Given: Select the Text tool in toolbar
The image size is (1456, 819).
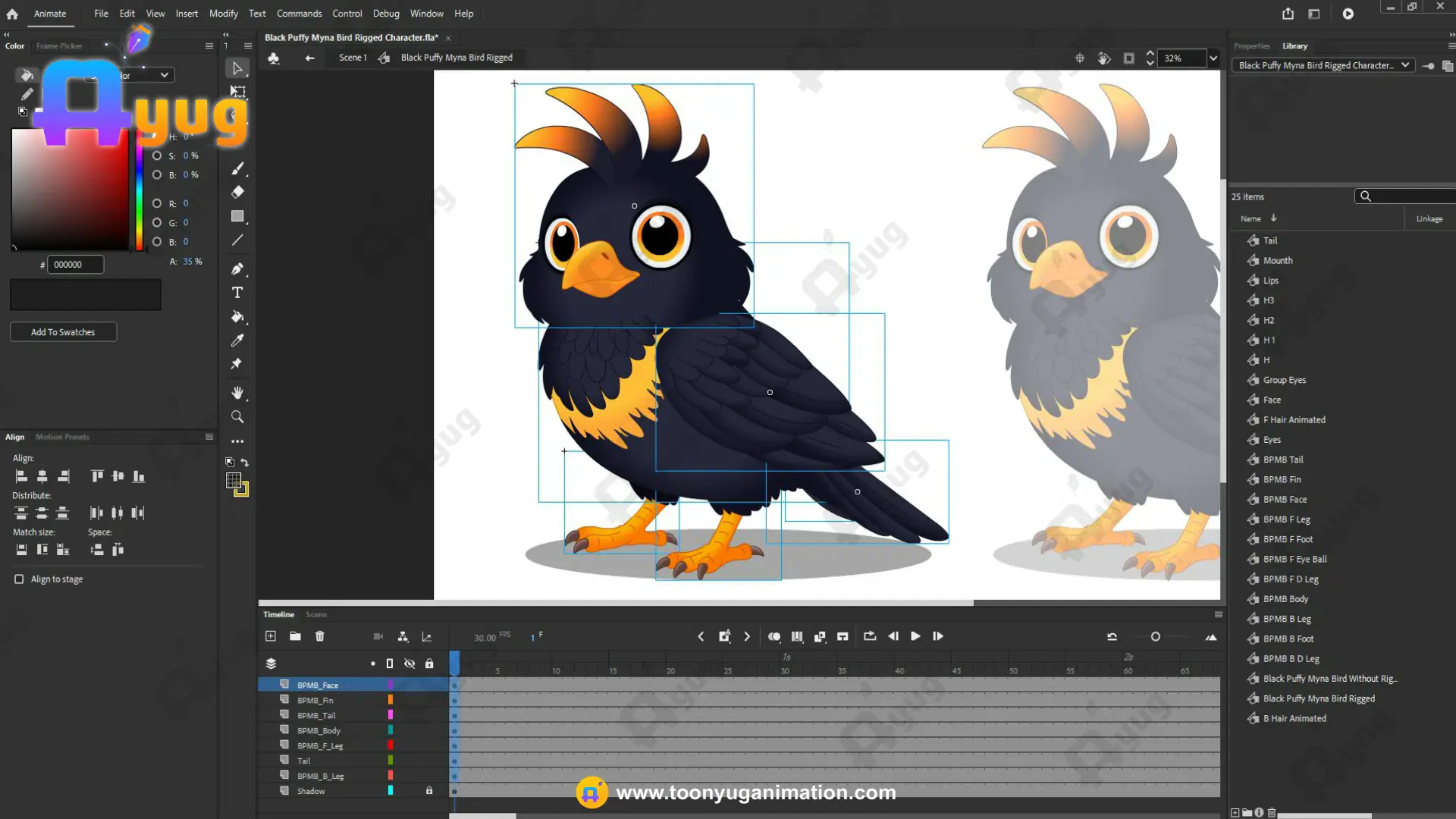Looking at the screenshot, I should click(237, 293).
